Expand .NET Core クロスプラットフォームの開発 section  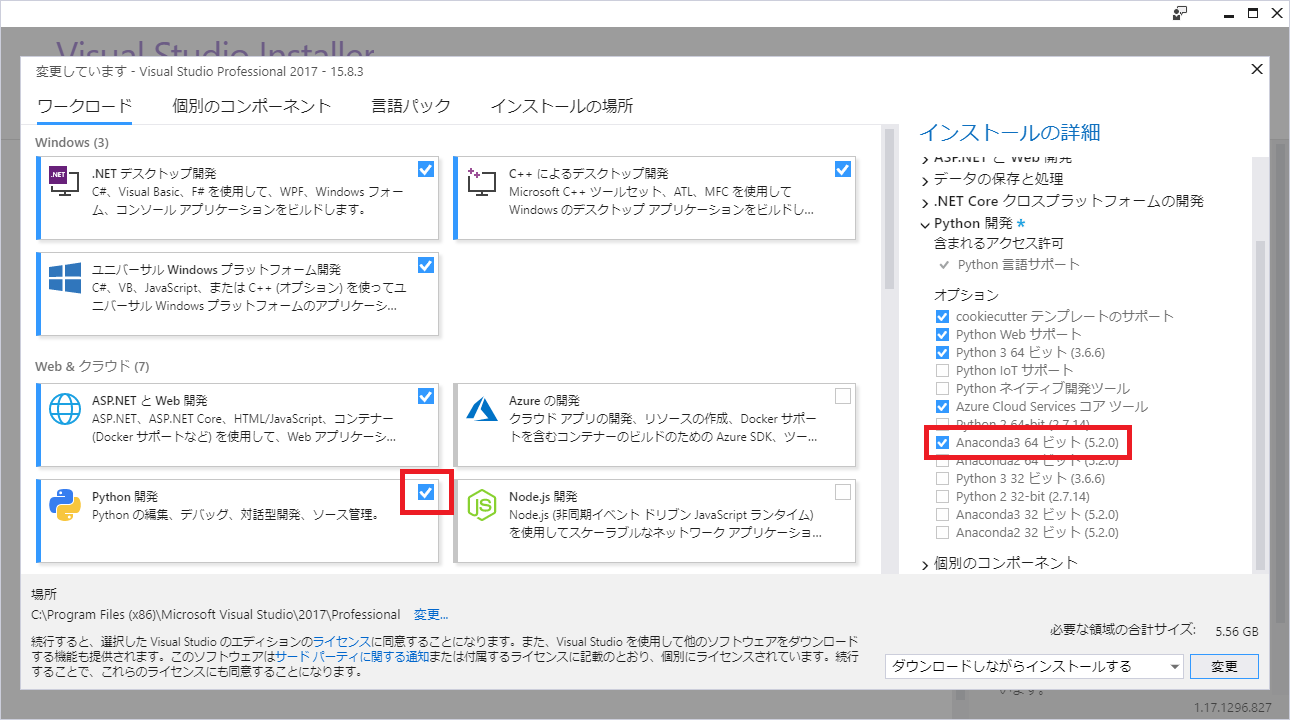click(x=925, y=202)
